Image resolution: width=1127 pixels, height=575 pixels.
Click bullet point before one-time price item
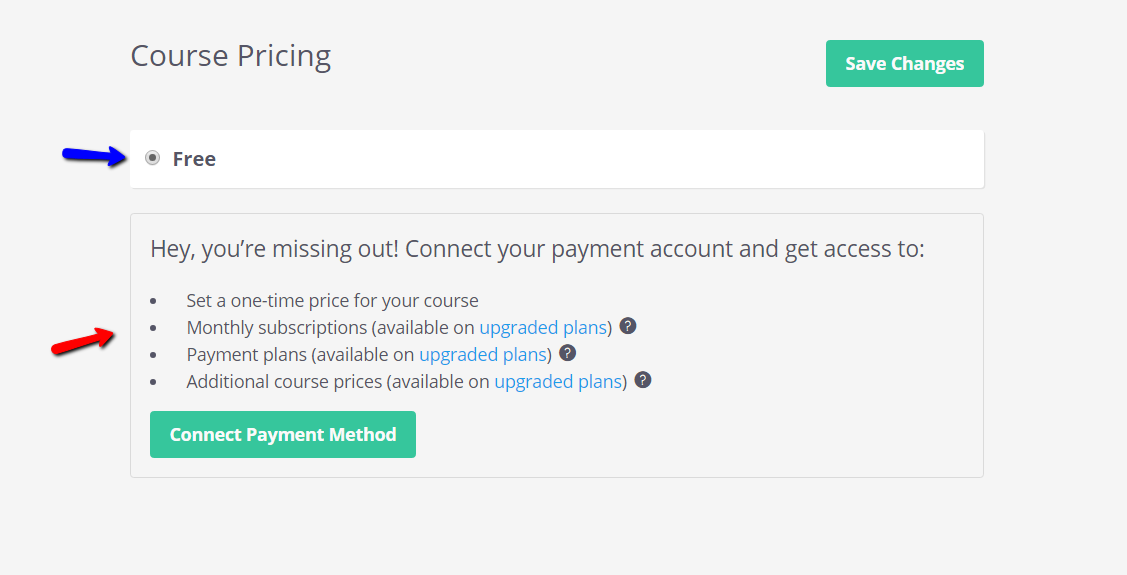153,301
